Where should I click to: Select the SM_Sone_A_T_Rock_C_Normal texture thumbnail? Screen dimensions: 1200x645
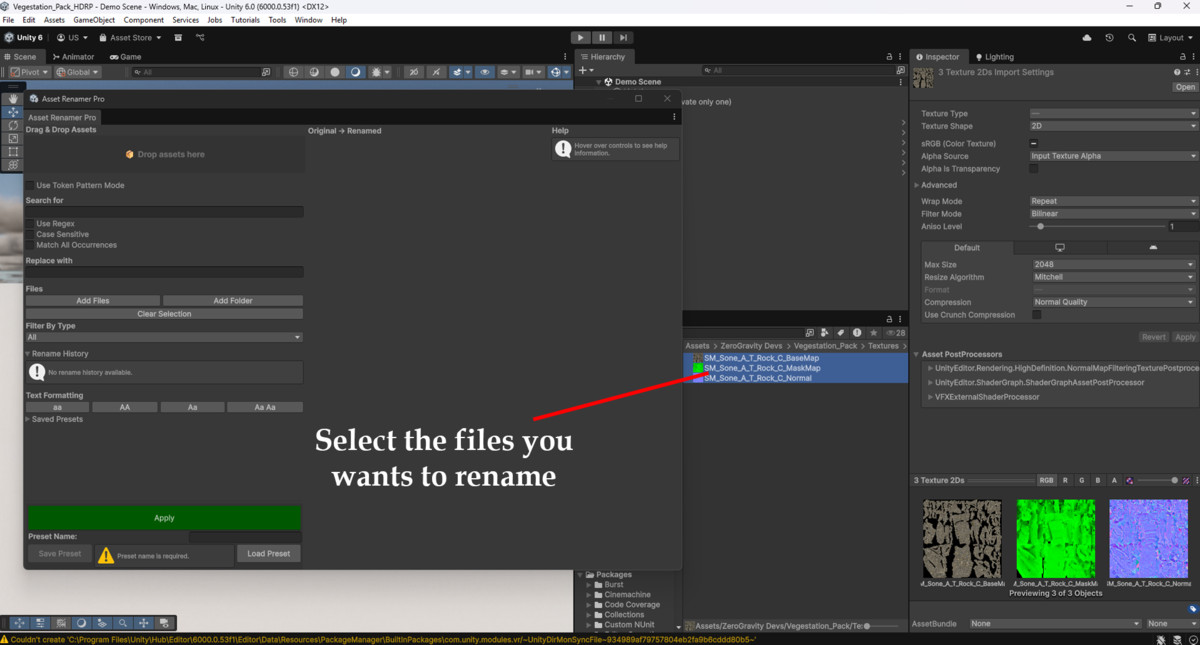pos(1148,538)
